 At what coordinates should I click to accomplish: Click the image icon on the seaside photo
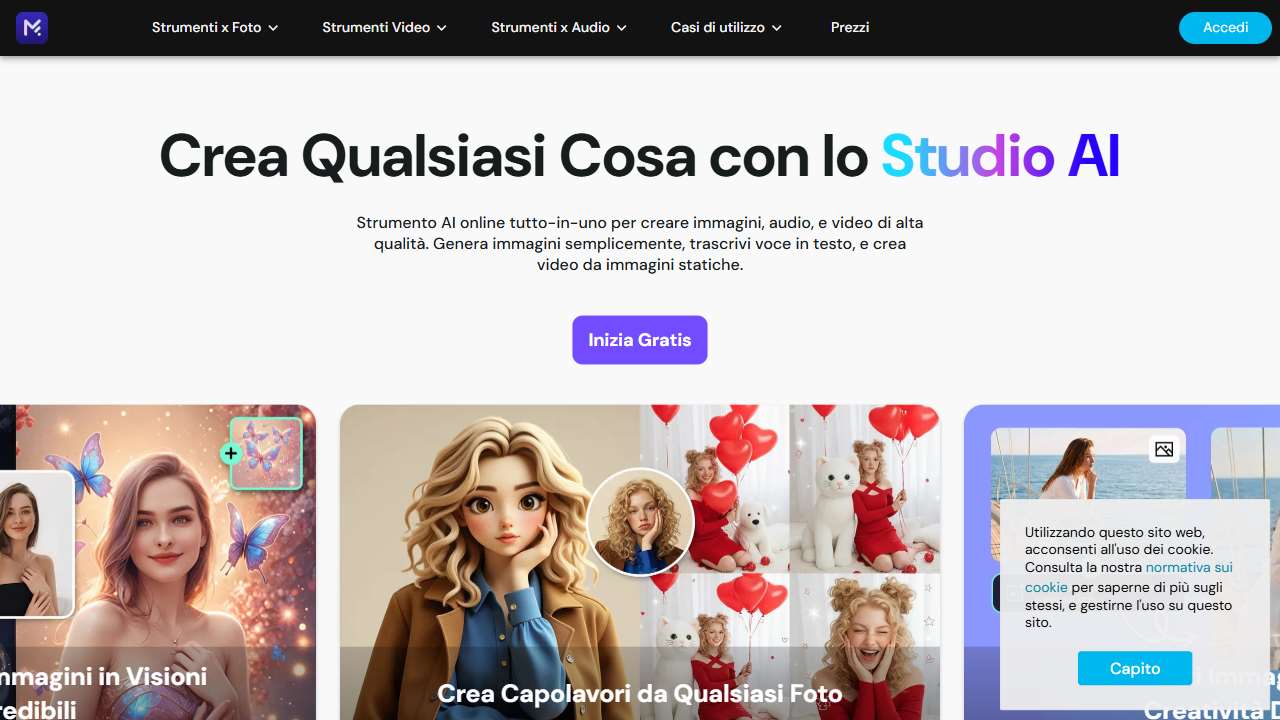coord(1164,449)
